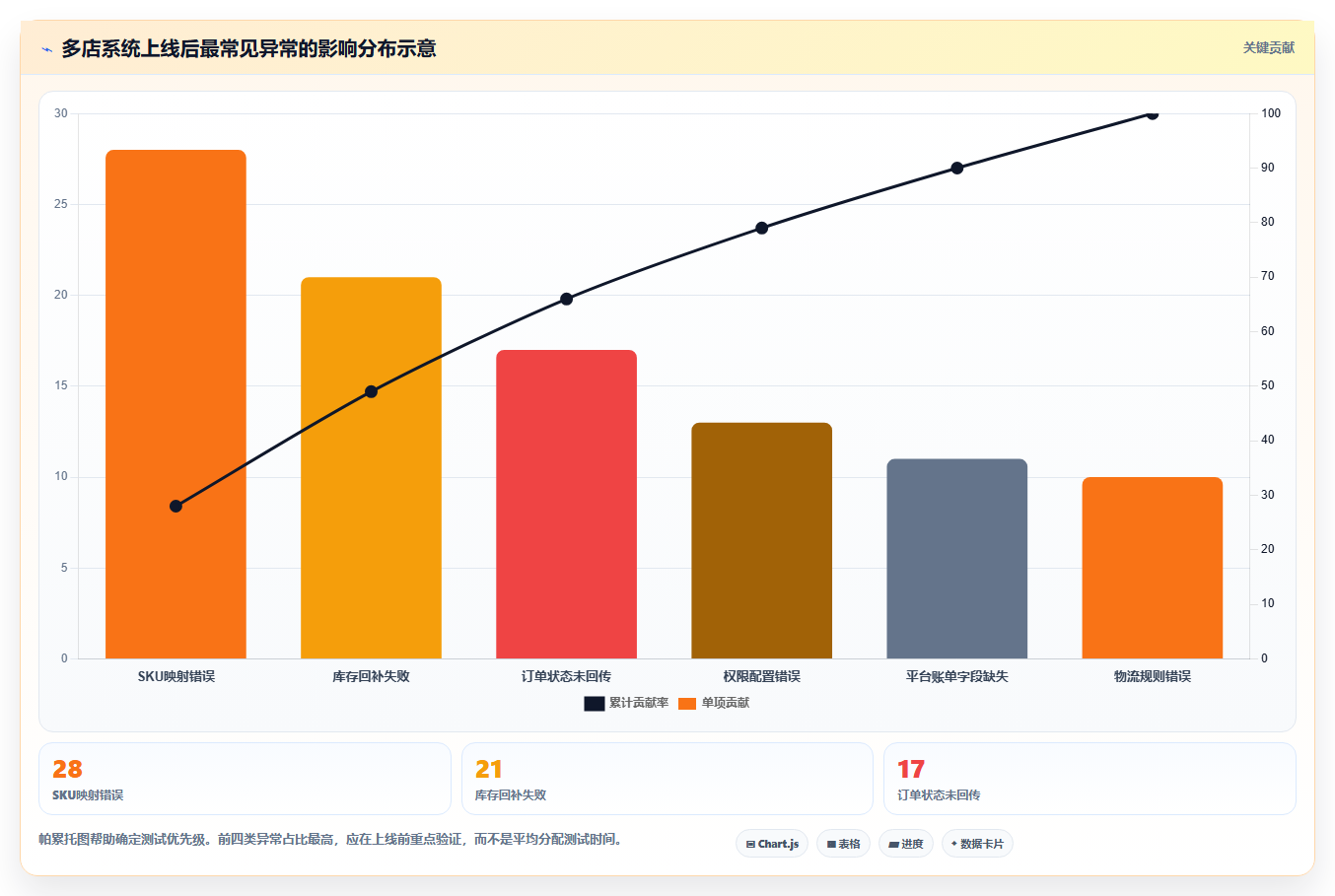1335x896 pixels.
Task: Click the lightning icon beside the chart title
Action: tap(46, 48)
